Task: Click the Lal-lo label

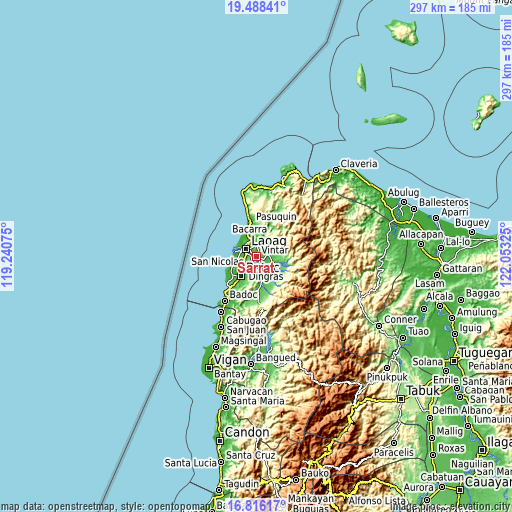Action: [458, 242]
